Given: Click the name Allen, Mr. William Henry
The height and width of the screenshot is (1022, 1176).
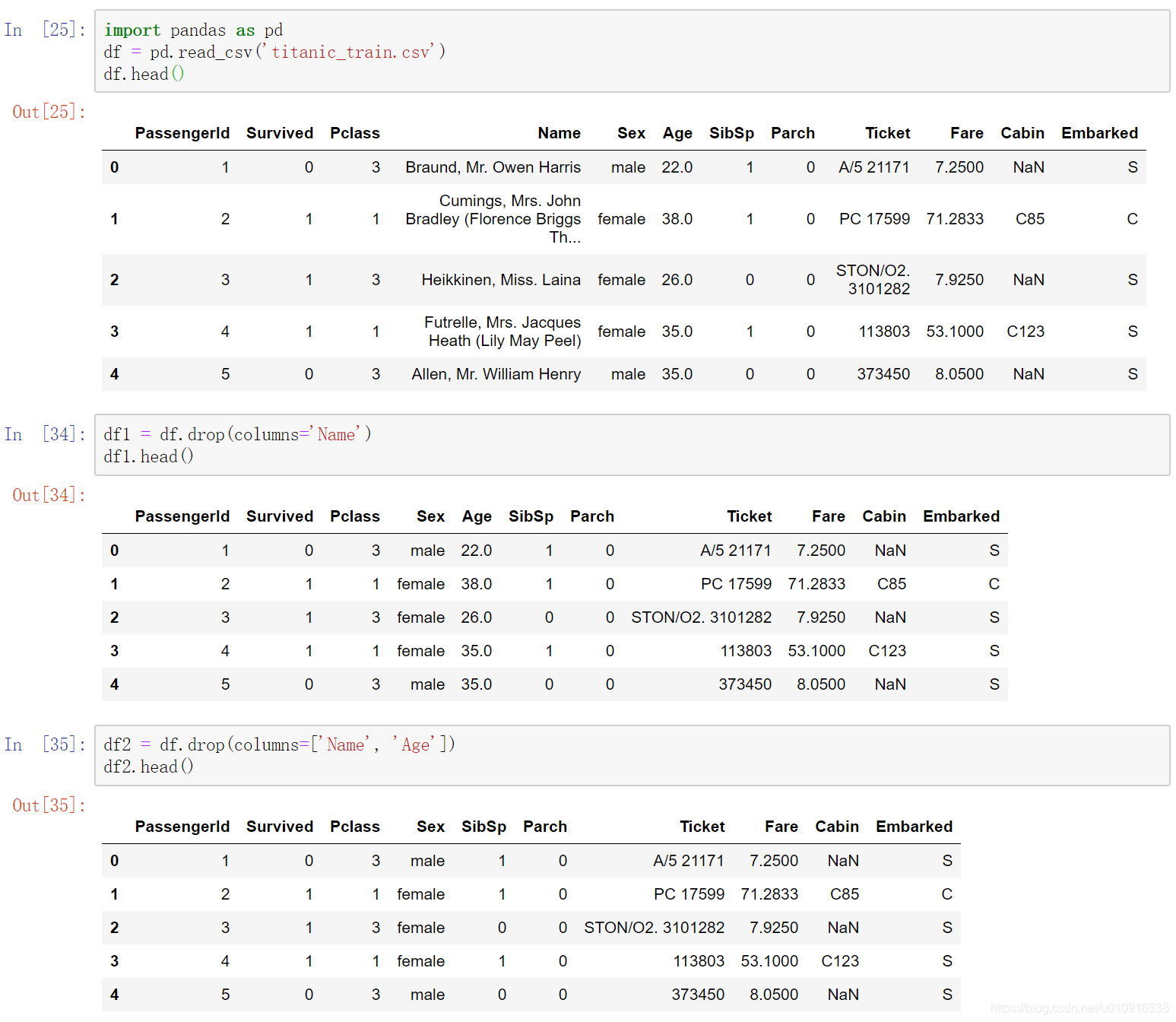Looking at the screenshot, I should tap(496, 374).
